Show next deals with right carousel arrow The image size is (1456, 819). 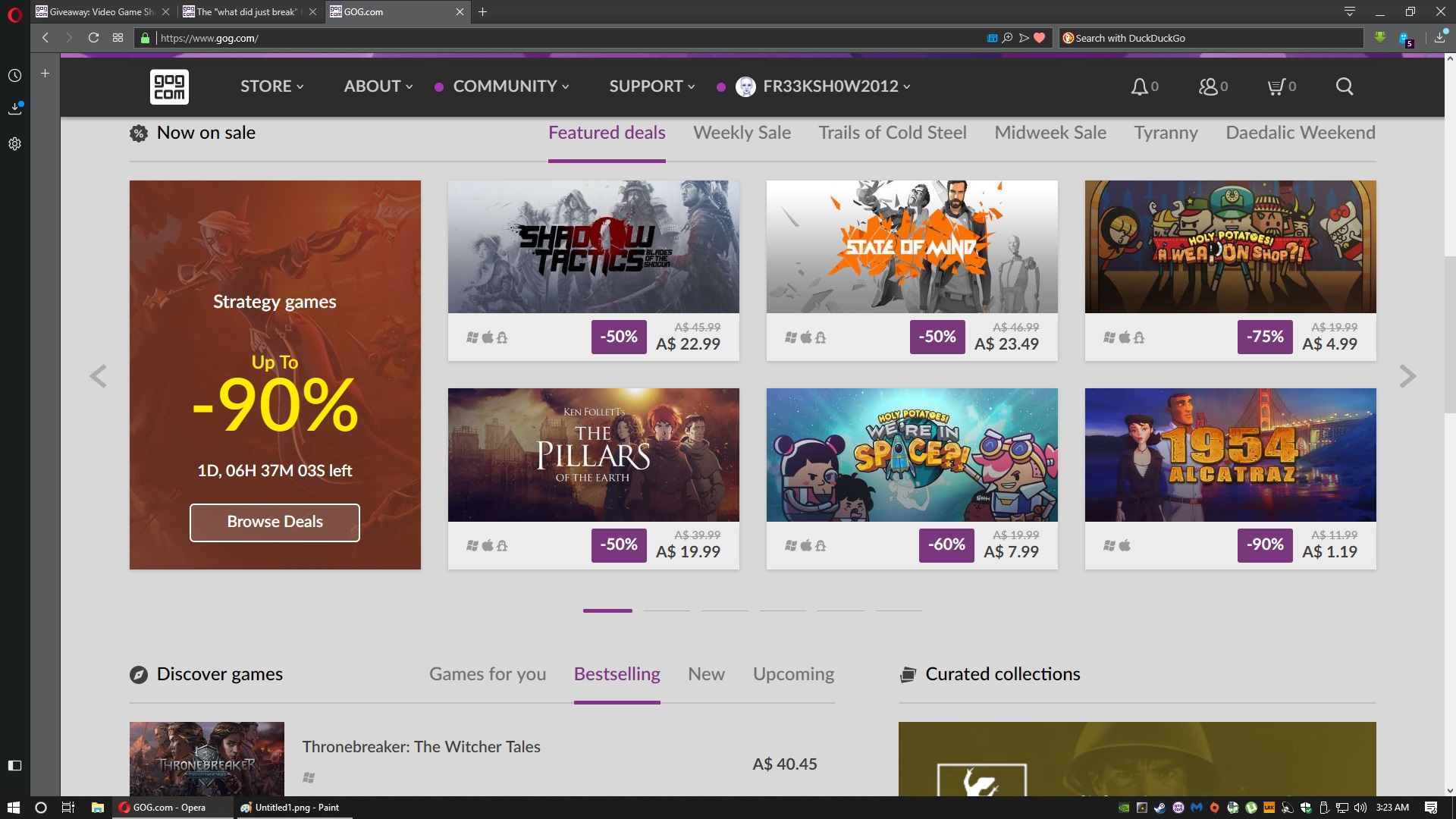1407,376
